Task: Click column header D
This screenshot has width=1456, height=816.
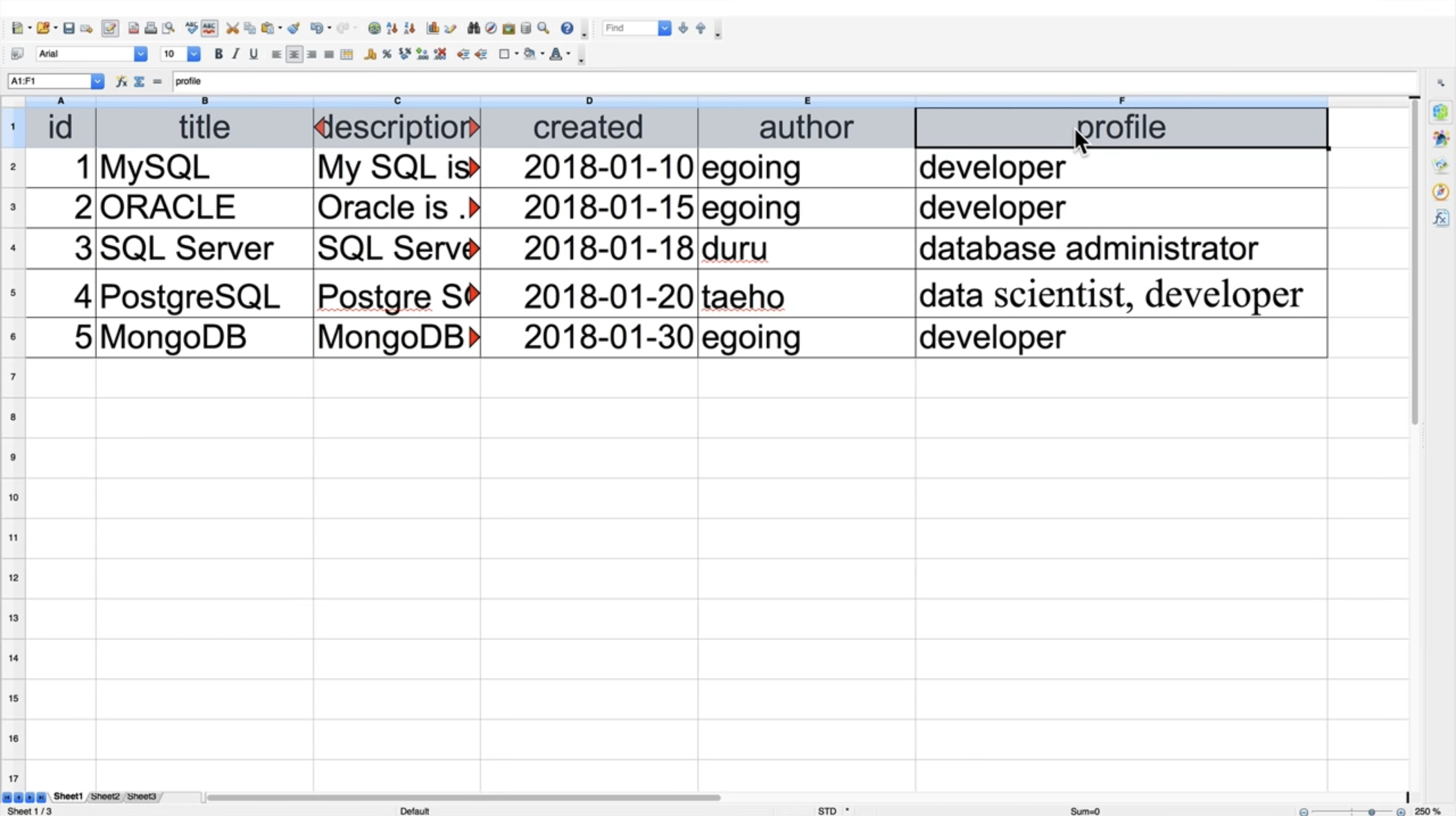Action: (x=589, y=101)
